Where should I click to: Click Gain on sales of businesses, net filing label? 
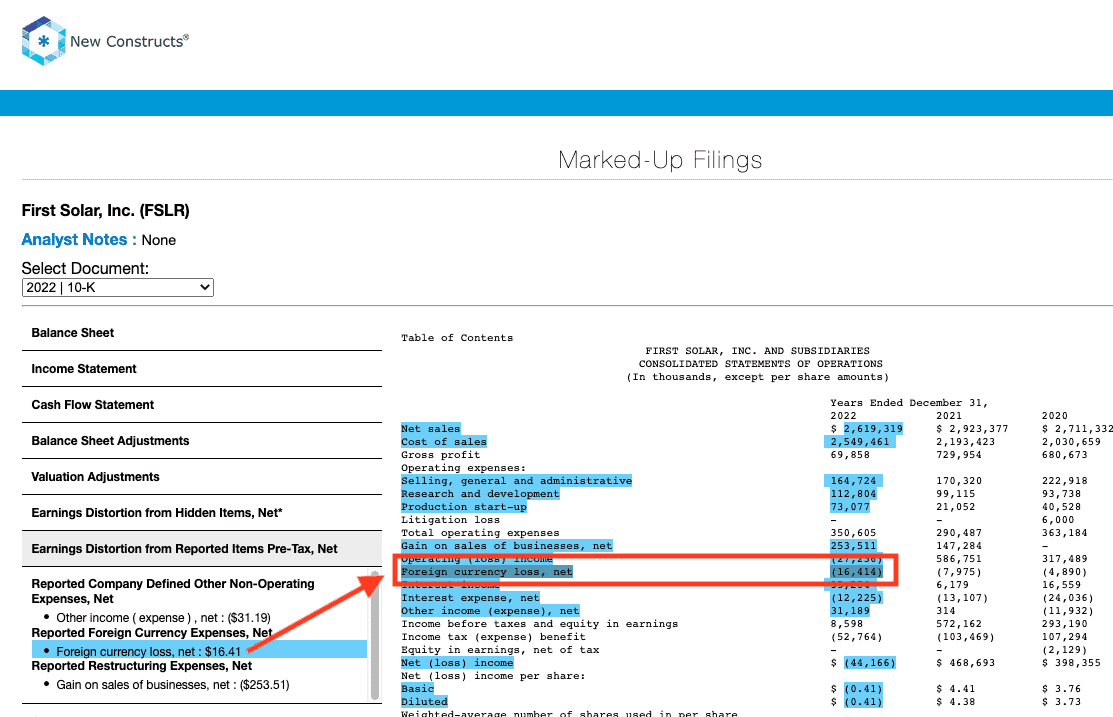[x=506, y=546]
